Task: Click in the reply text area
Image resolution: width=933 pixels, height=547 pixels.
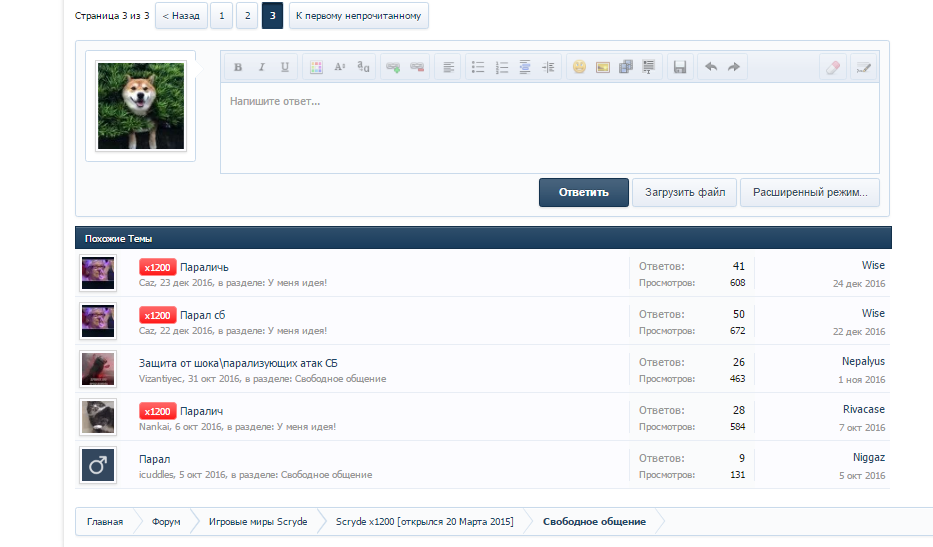Action: point(549,130)
